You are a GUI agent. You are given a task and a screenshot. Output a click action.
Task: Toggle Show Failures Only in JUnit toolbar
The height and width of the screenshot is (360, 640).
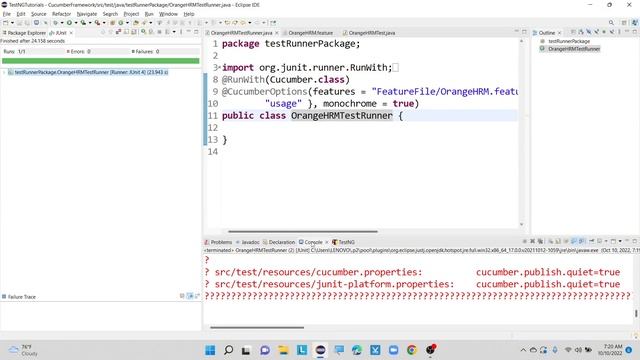[x=118, y=32]
